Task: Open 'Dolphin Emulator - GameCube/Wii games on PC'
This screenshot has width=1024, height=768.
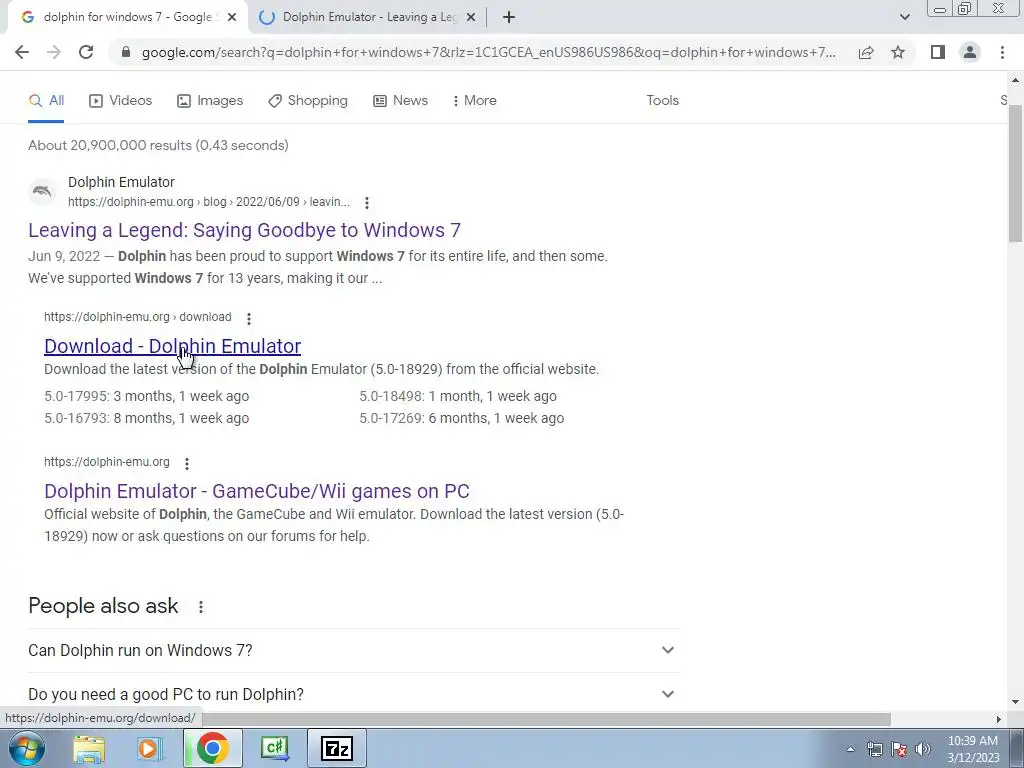Action: (x=257, y=491)
